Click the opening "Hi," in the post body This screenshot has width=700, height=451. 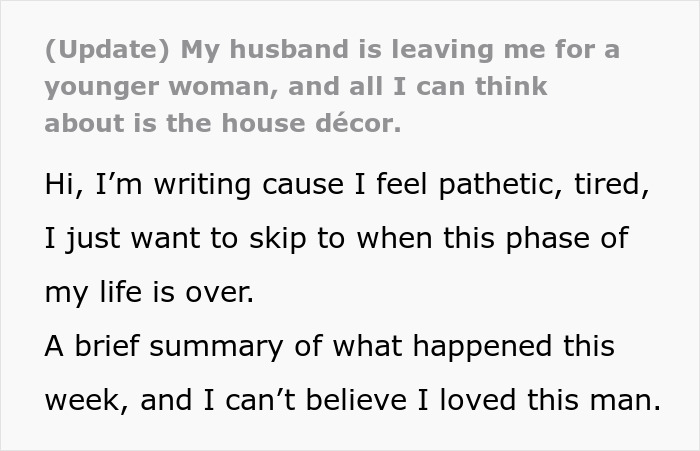[64, 186]
